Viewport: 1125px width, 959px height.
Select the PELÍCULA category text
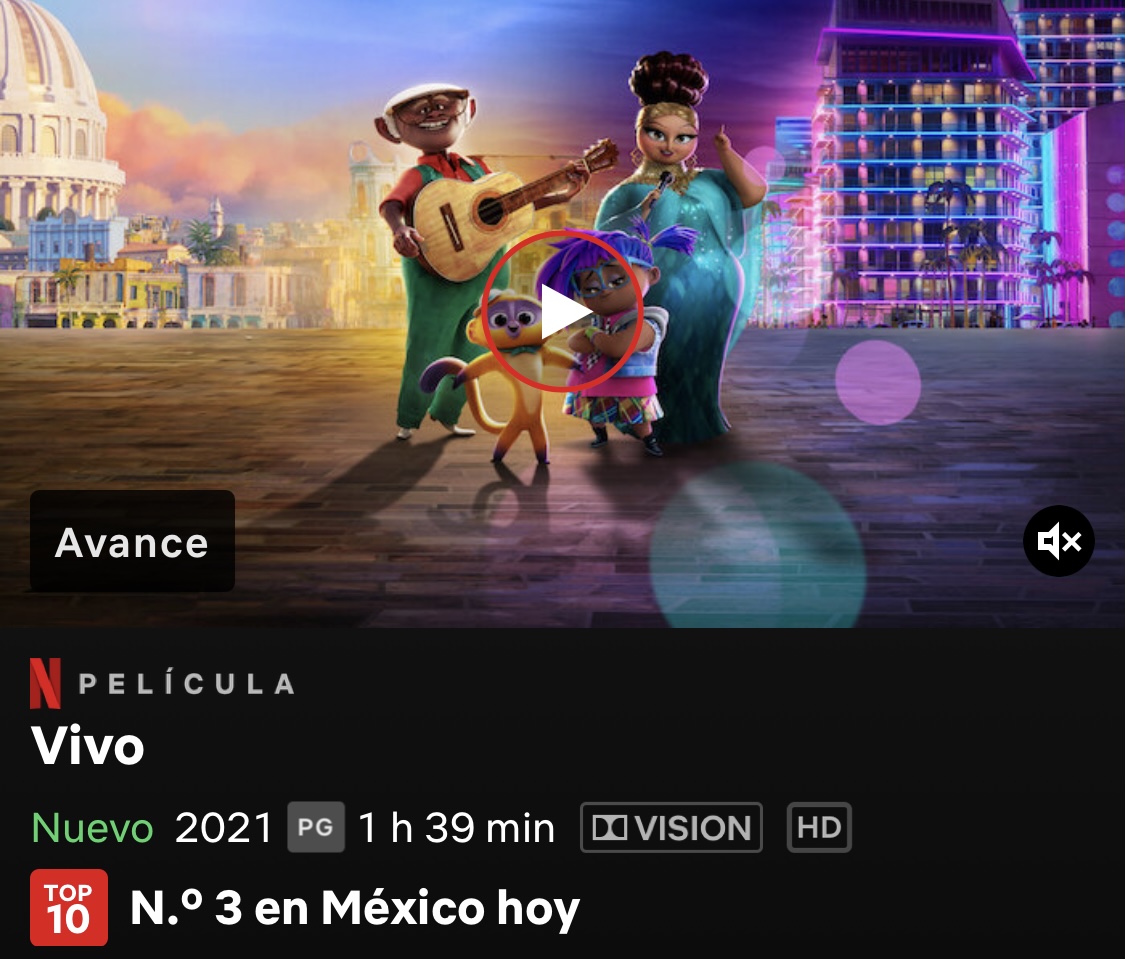(187, 684)
